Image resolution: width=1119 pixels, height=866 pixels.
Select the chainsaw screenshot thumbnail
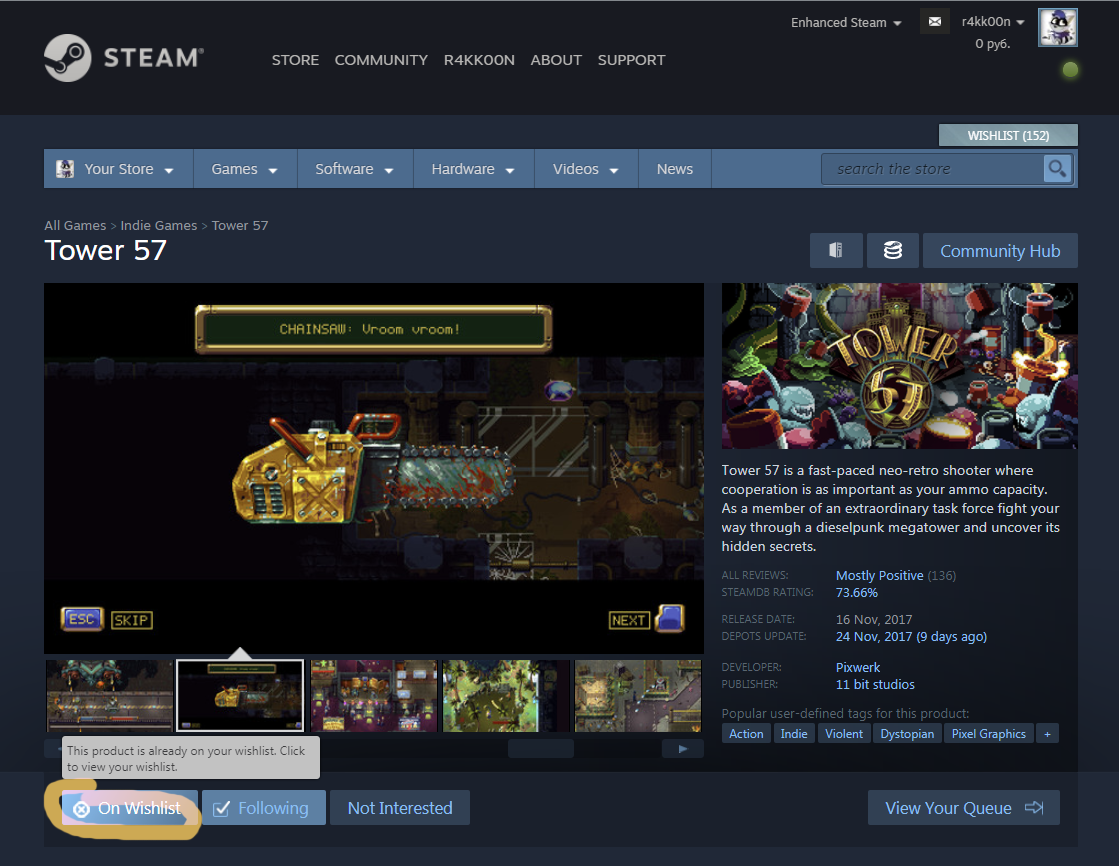point(240,696)
